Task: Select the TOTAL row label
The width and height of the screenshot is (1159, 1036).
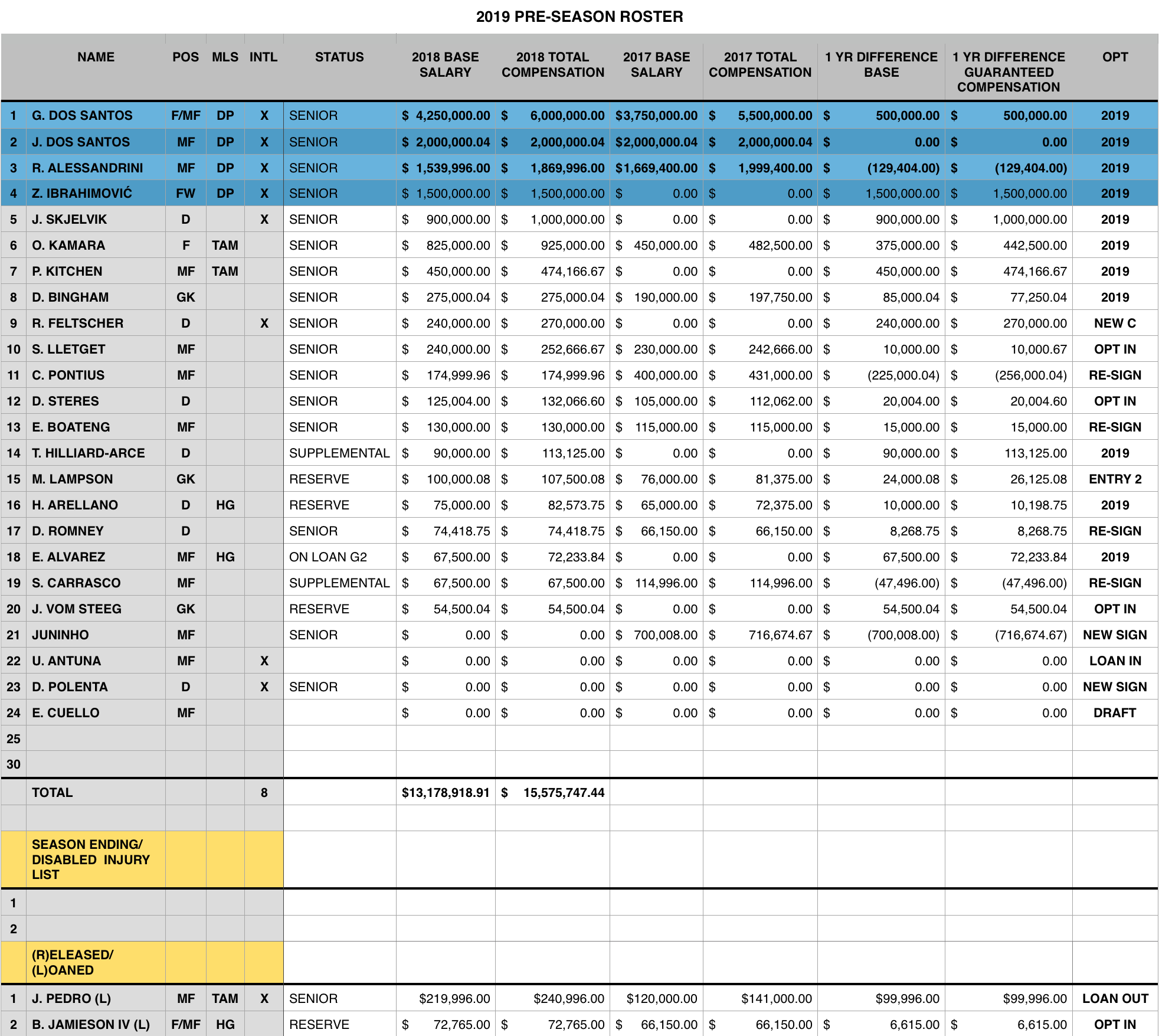Action: [96, 793]
